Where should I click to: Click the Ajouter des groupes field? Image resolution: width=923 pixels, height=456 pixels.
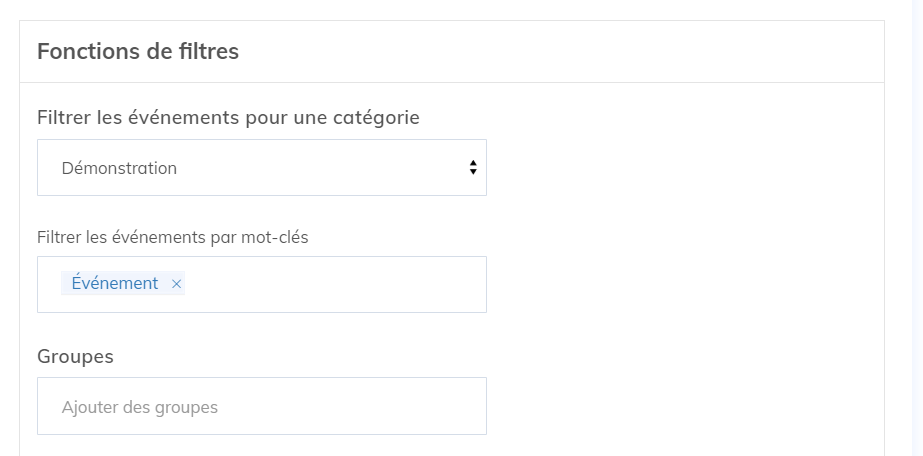[261, 406]
